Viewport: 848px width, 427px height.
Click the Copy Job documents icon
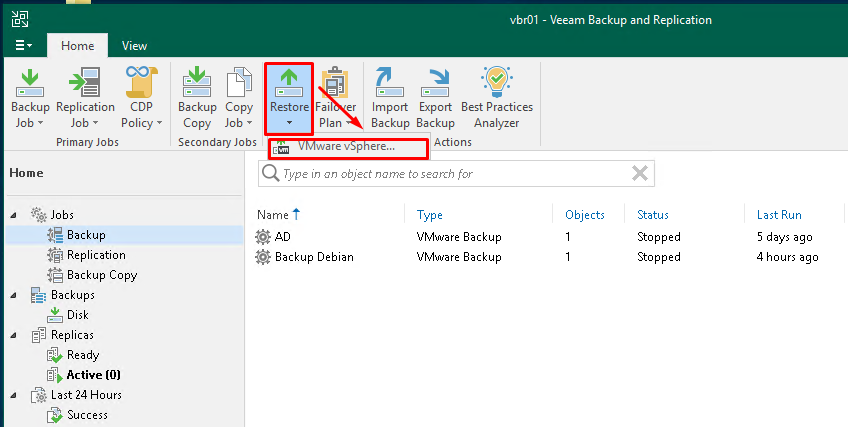click(239, 83)
